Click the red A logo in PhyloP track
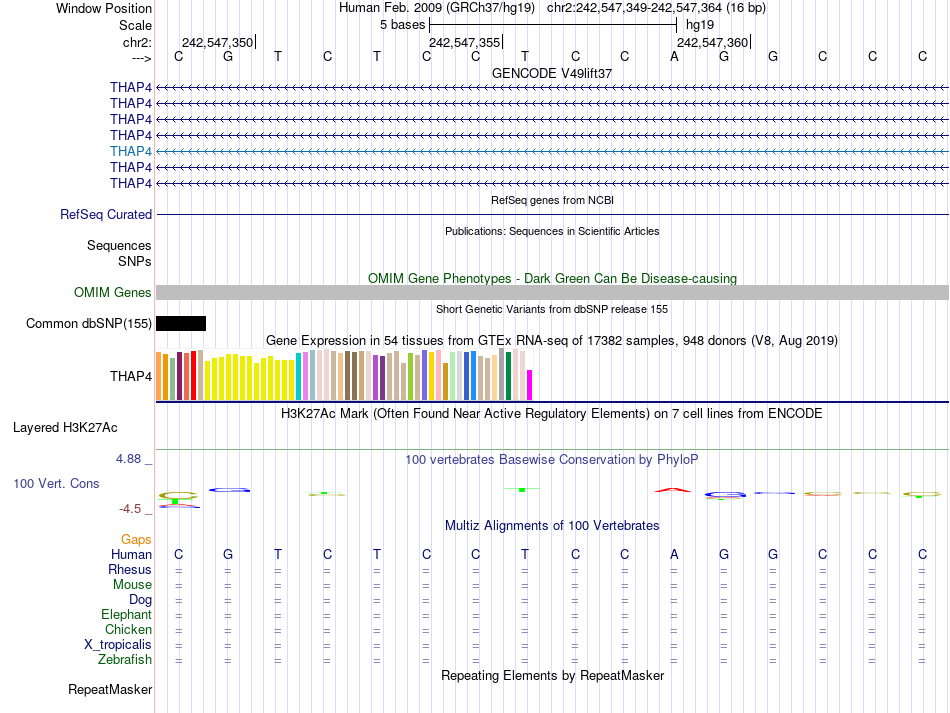This screenshot has height=713, width=950. (x=673, y=489)
